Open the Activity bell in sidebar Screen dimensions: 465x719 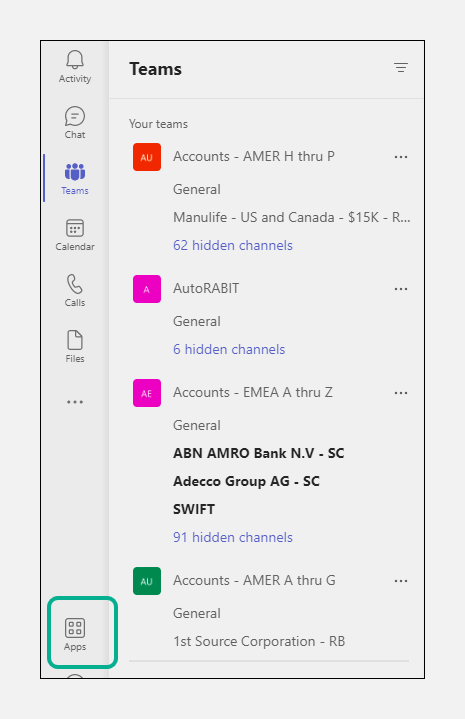pyautogui.click(x=75, y=67)
